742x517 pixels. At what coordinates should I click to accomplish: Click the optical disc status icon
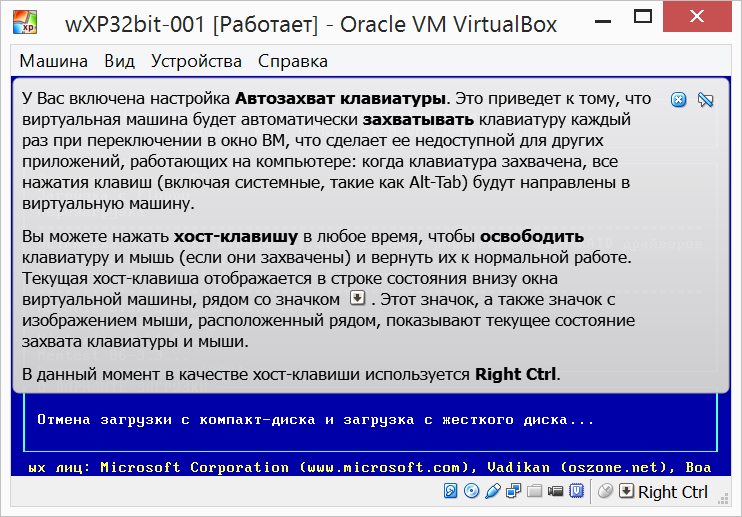pos(471,491)
